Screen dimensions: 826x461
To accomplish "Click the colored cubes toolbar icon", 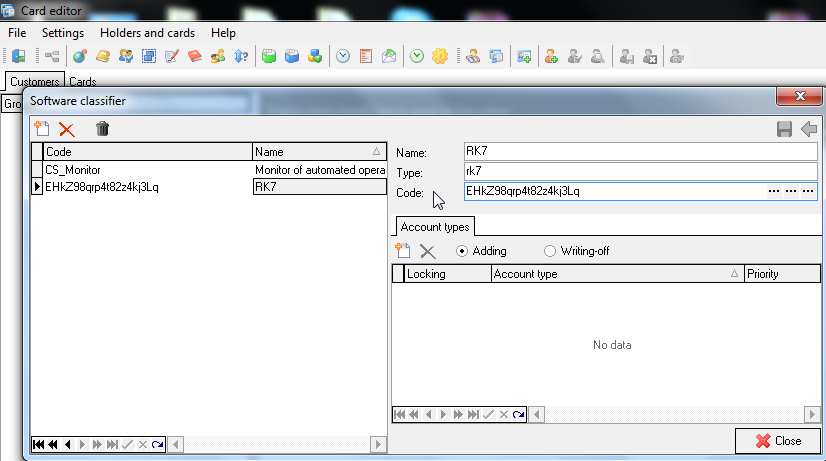I will 315,56.
